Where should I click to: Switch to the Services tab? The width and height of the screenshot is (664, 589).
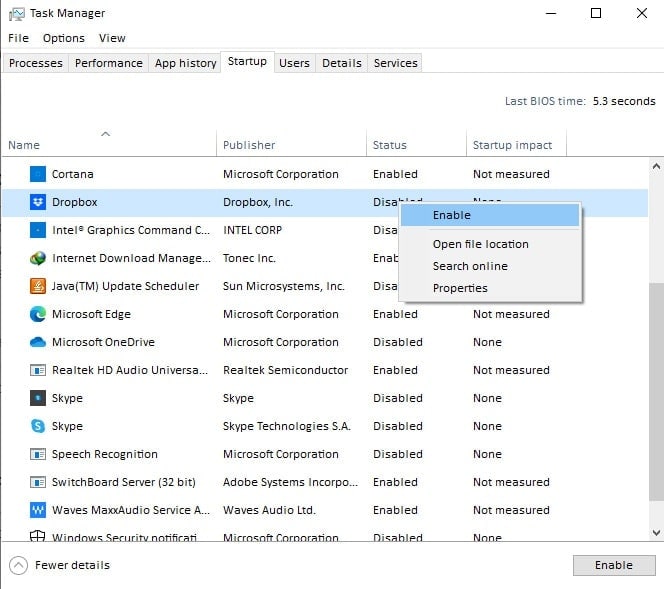click(395, 63)
